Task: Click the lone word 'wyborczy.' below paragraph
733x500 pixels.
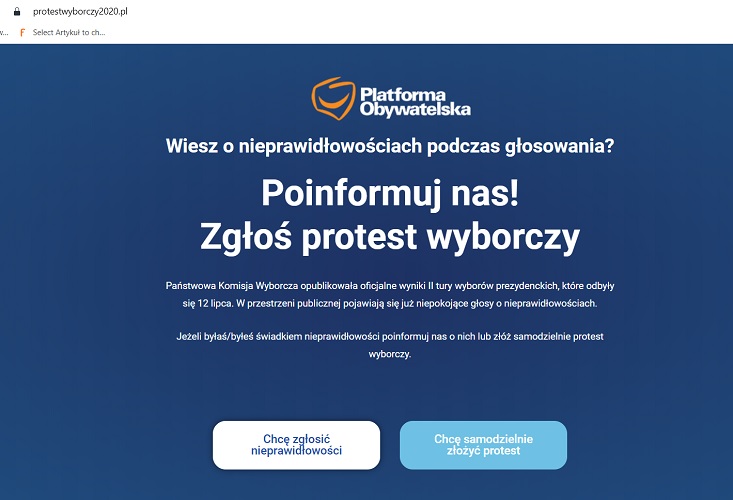Action: [x=390, y=354]
